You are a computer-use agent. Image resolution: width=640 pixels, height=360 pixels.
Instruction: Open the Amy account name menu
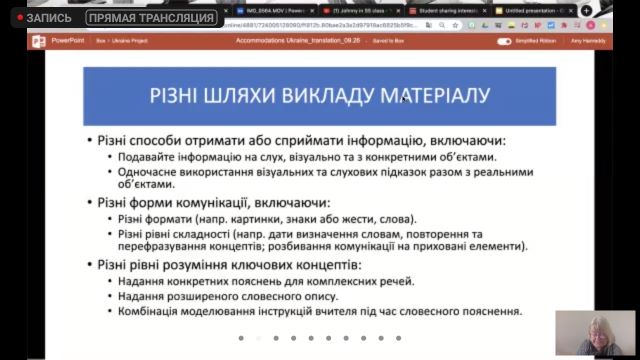click(x=588, y=41)
